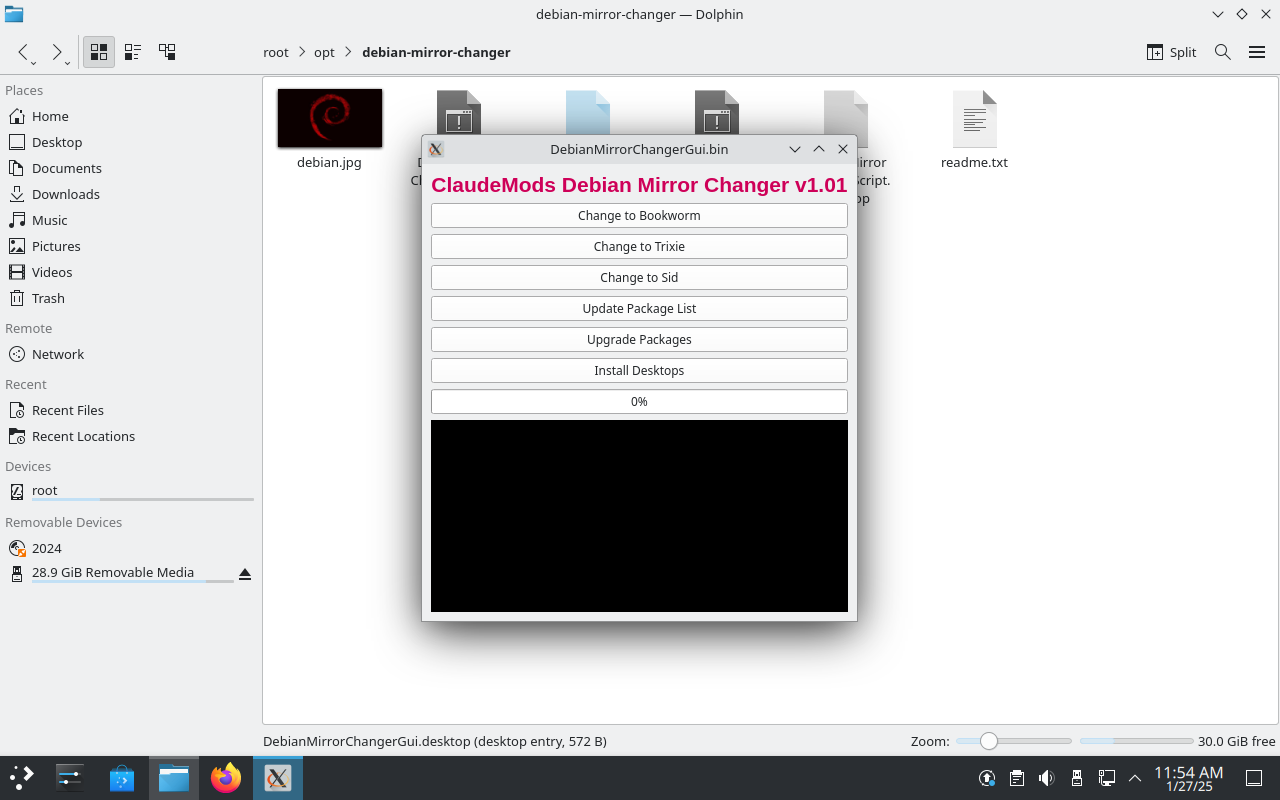
Task: Open volume control tray icon
Action: pos(1046,778)
